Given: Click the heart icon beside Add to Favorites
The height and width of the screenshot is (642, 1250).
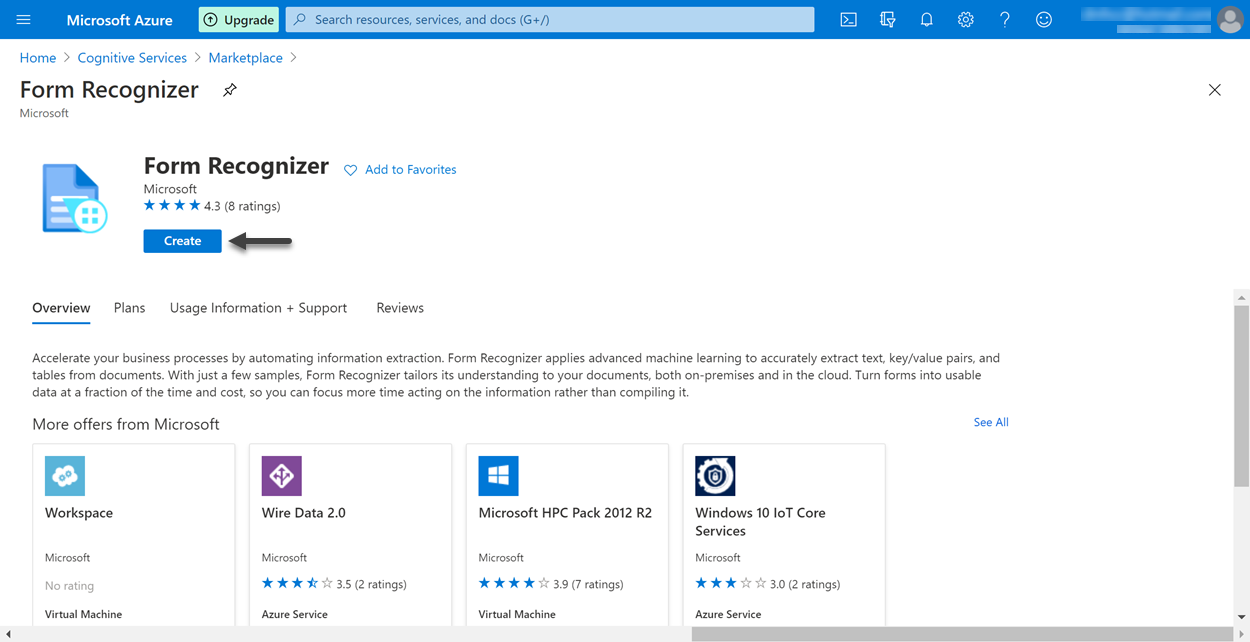Looking at the screenshot, I should (350, 170).
